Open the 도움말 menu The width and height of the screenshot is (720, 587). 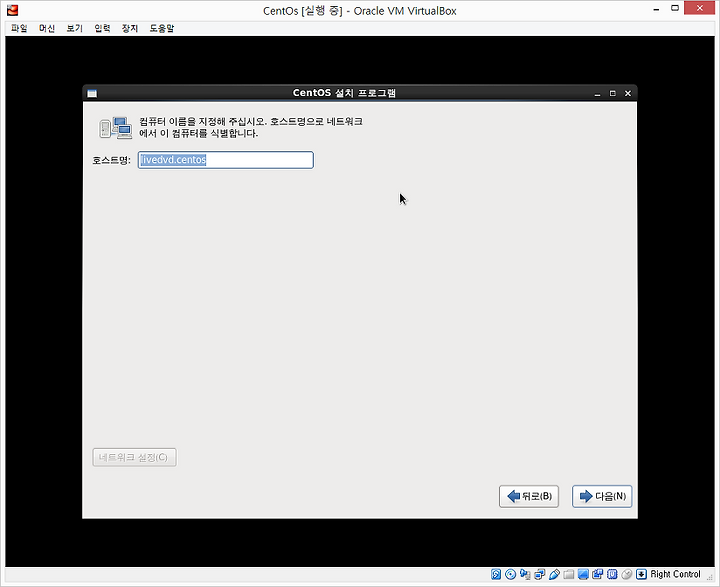pyautogui.click(x=162, y=28)
